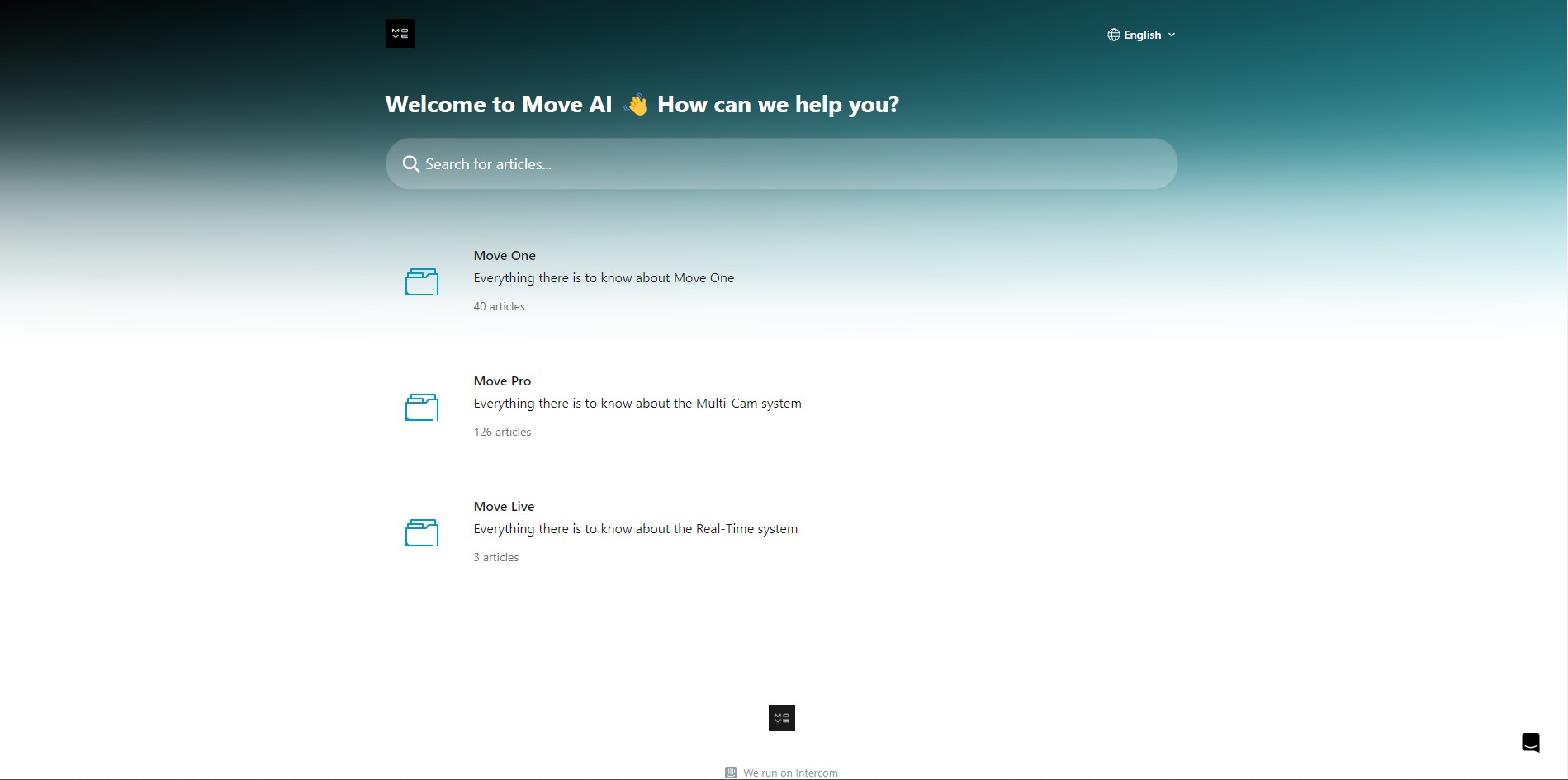This screenshot has height=780, width=1568.
Task: Click the Multi-Cam system description text
Action: click(637, 404)
